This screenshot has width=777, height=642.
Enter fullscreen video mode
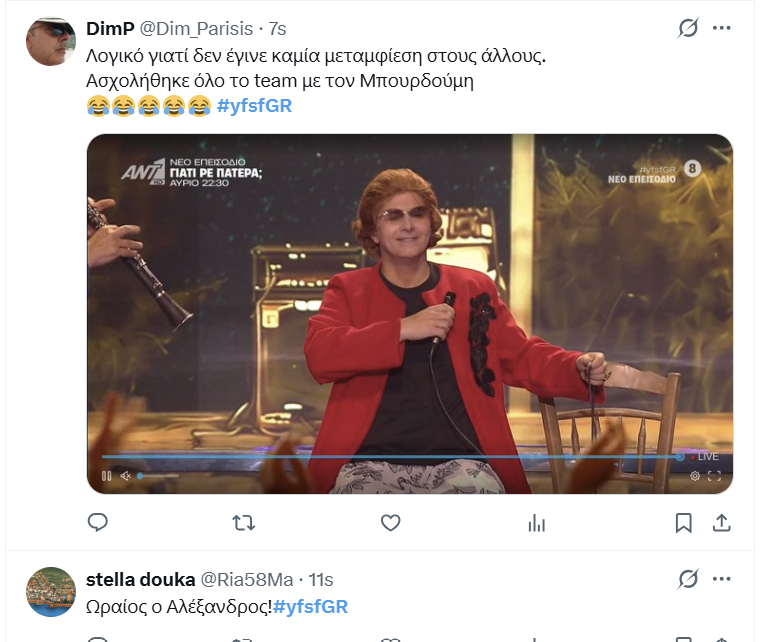pos(714,476)
